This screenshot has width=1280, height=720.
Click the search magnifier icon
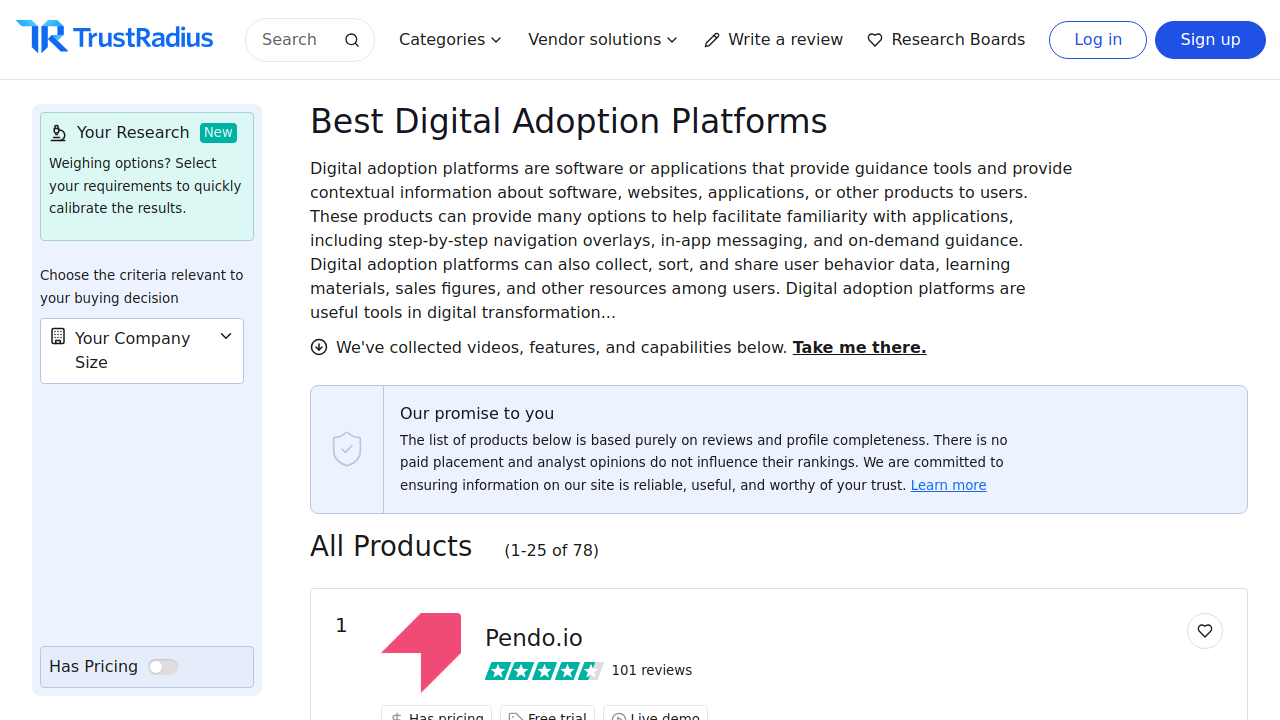(x=352, y=40)
